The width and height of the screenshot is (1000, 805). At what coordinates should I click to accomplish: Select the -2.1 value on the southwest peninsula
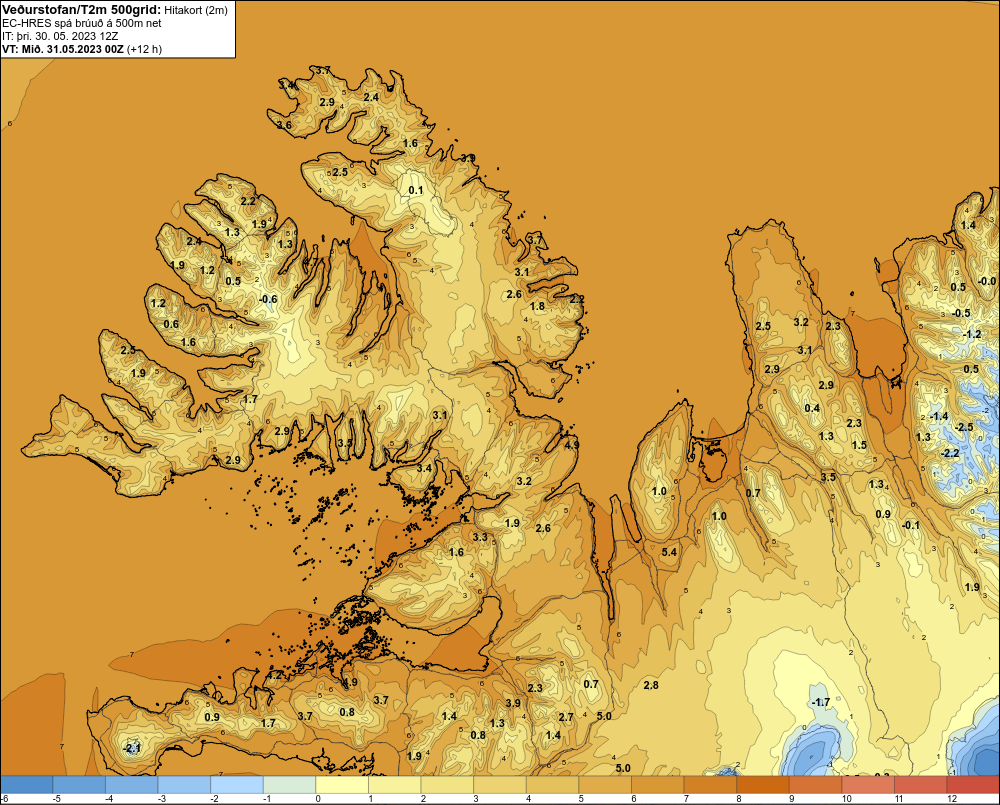point(131,748)
